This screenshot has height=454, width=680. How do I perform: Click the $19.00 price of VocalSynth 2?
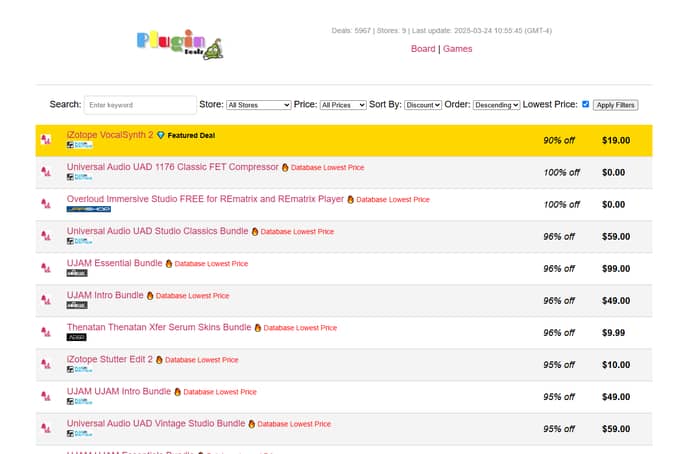[616, 140]
